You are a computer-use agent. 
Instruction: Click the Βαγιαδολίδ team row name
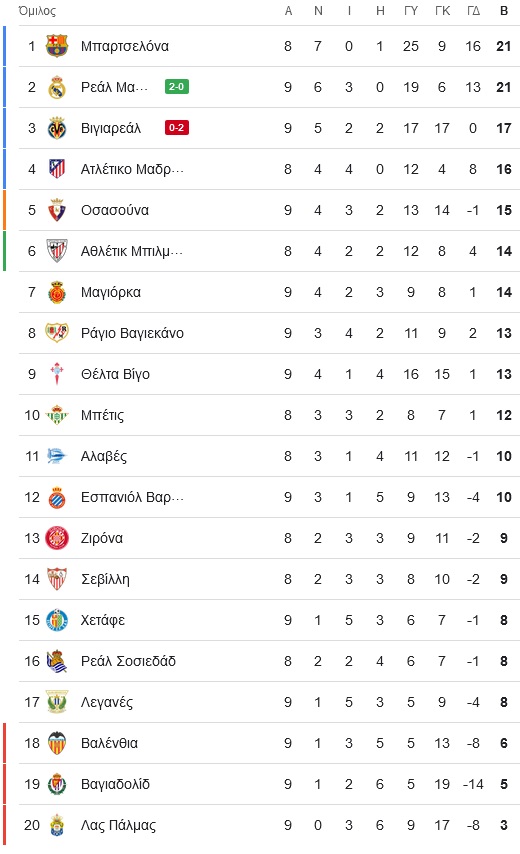pos(115,784)
